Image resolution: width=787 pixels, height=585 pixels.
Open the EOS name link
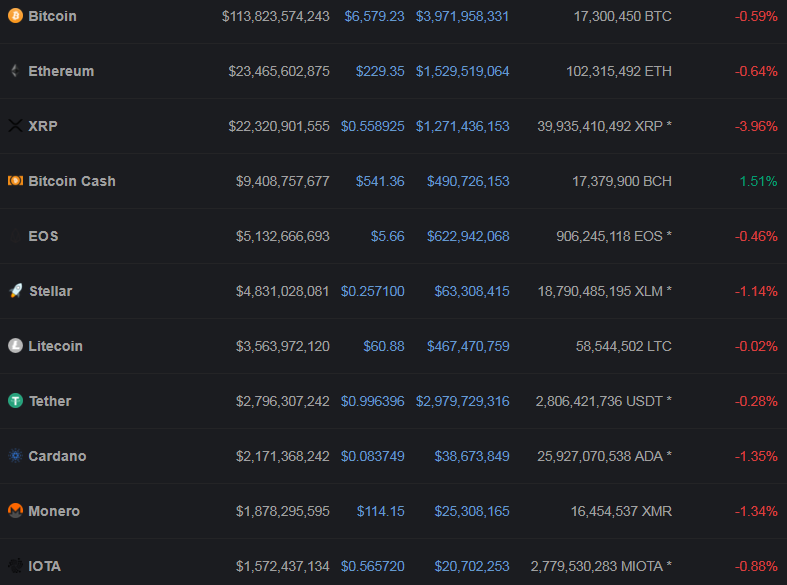click(43, 236)
